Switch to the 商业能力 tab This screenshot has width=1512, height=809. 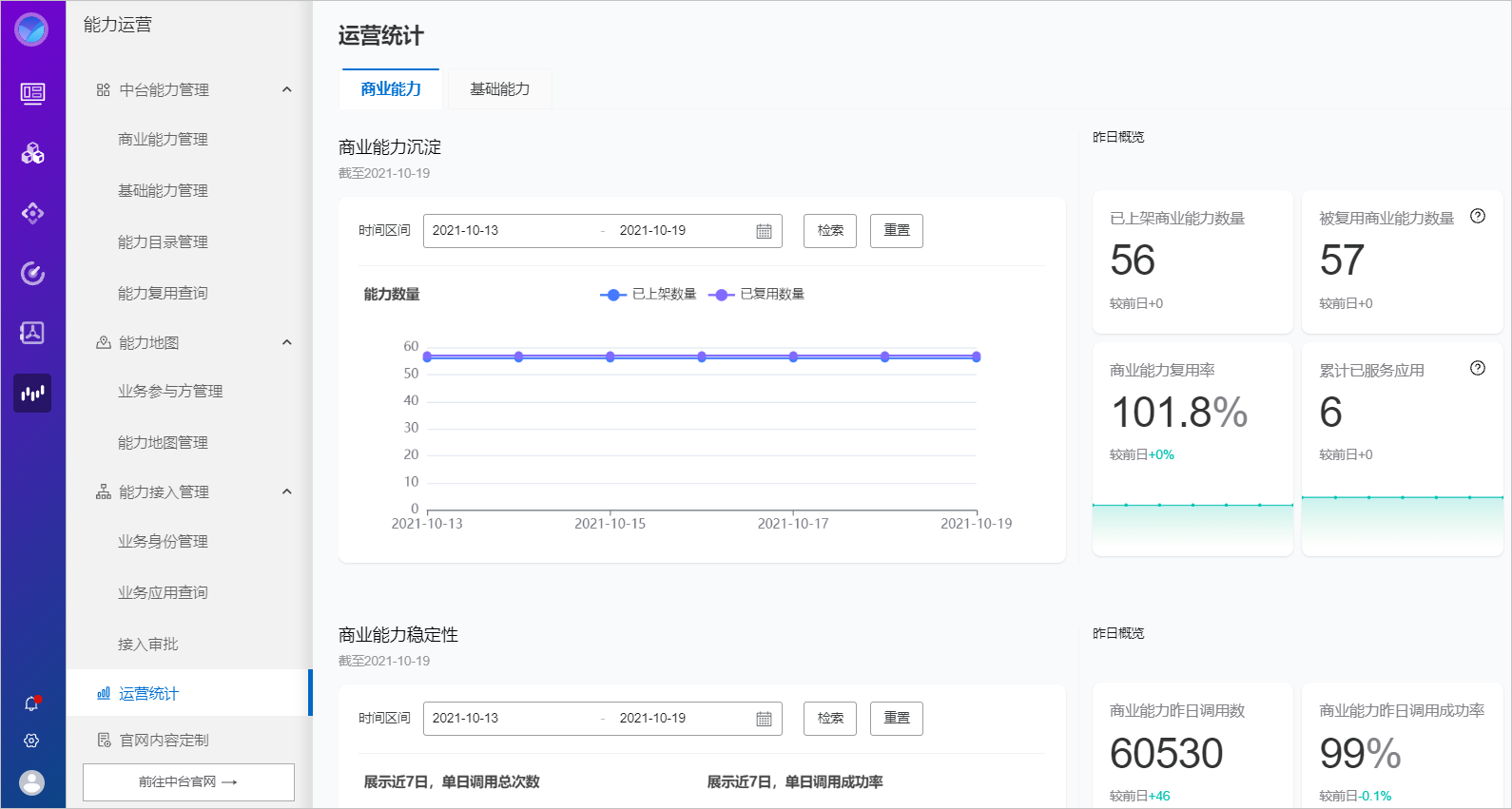click(x=390, y=88)
